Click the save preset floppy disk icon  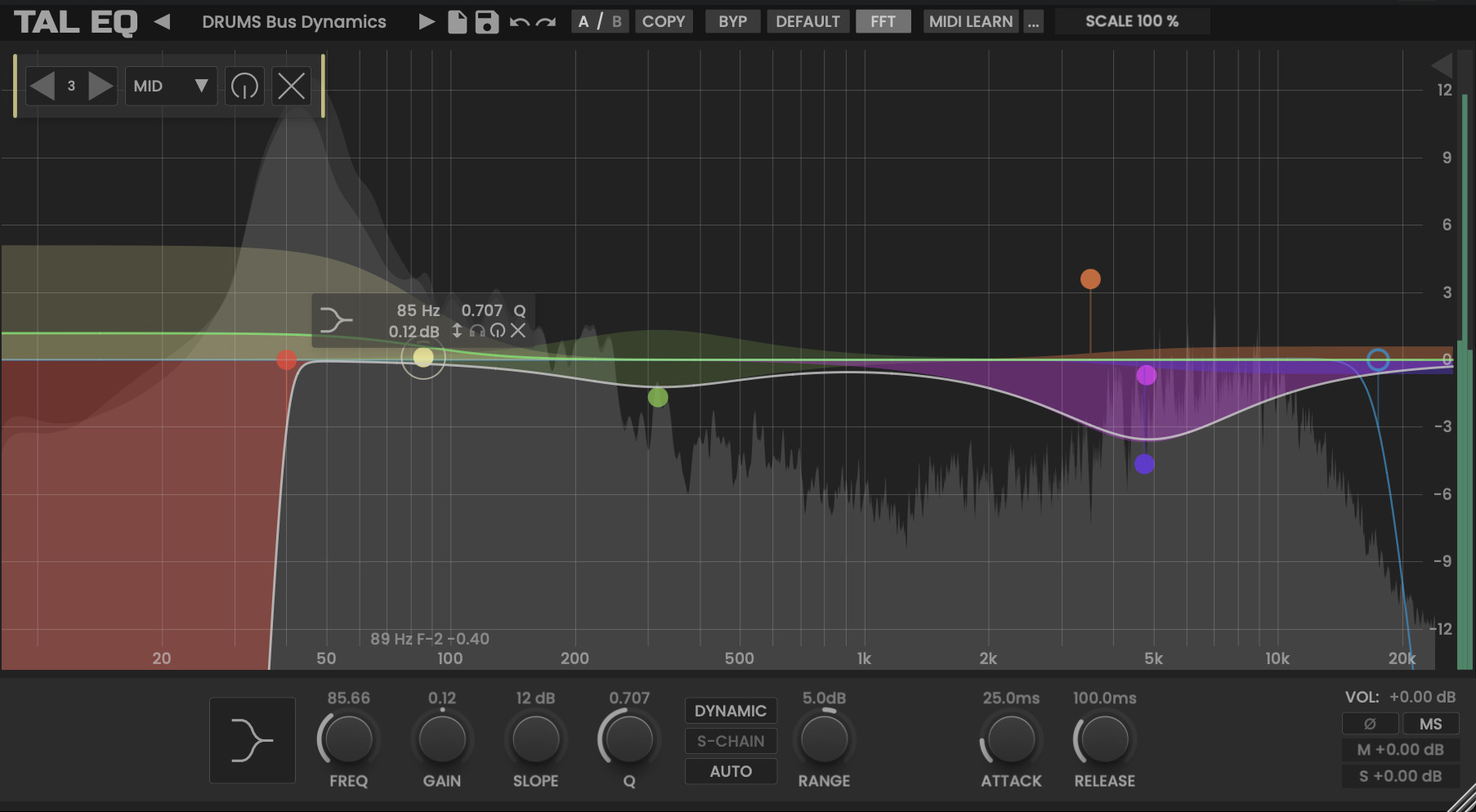coord(487,22)
